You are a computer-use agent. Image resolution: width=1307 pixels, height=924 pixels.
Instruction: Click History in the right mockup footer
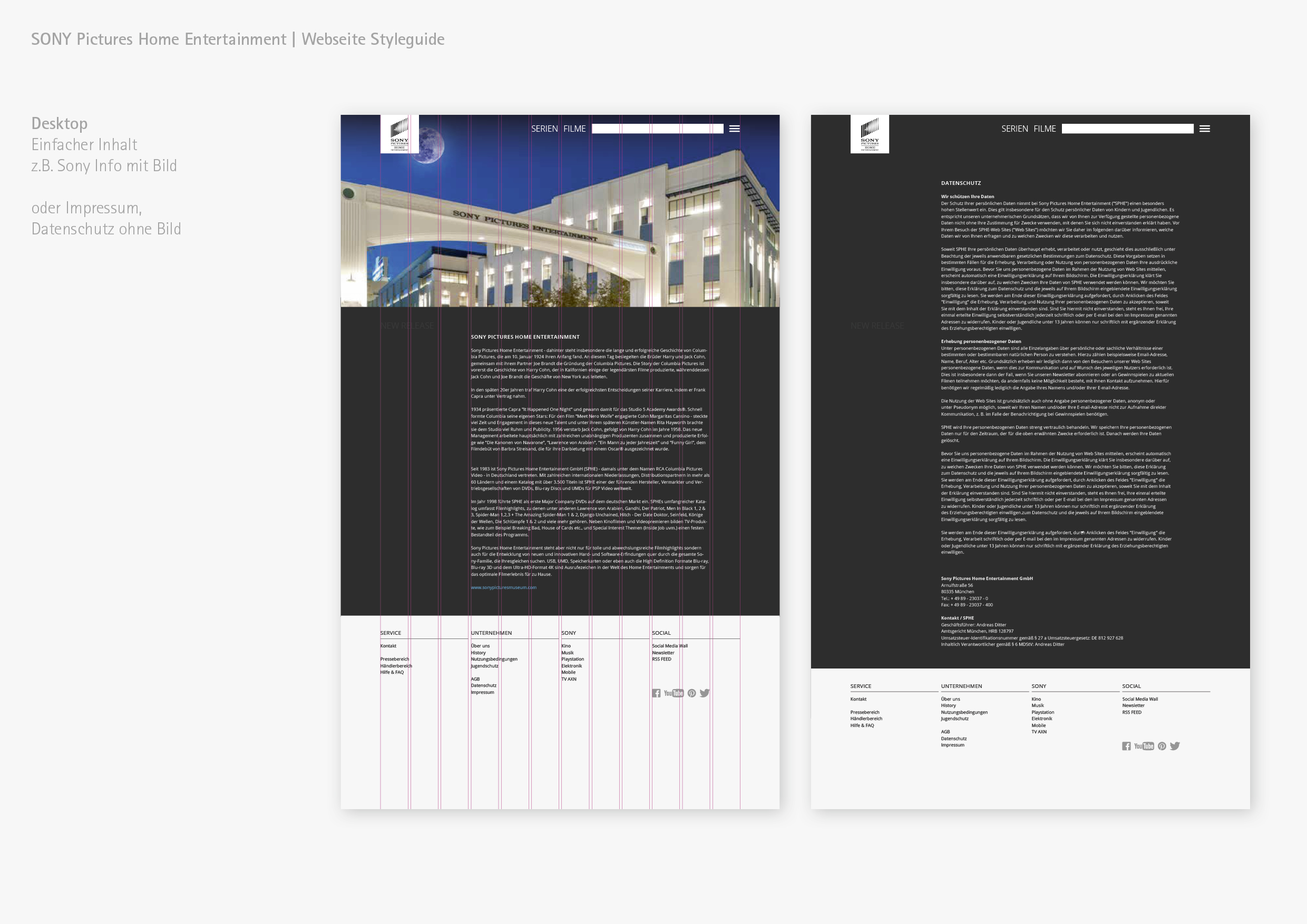point(949,705)
